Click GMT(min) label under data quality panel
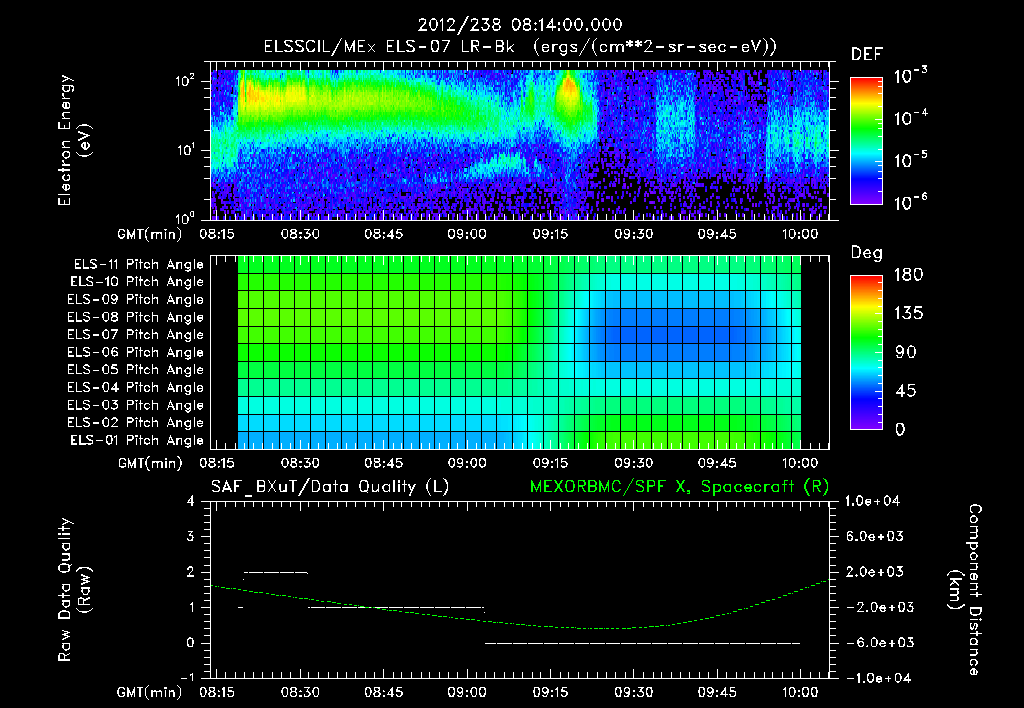Viewport: 1024px width, 708px height. (x=150, y=692)
